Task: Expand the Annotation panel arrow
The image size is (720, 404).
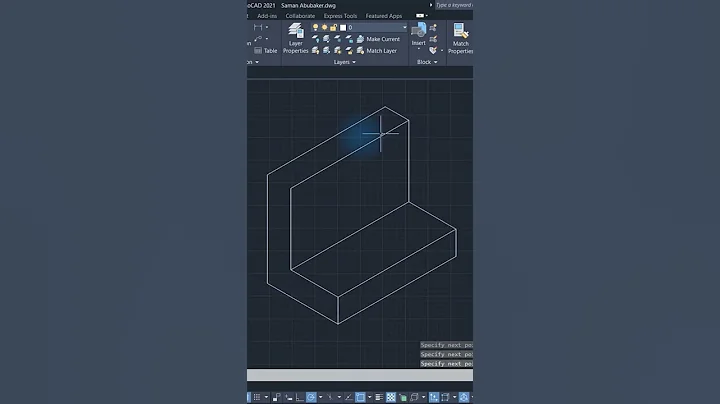Action: [x=257, y=62]
